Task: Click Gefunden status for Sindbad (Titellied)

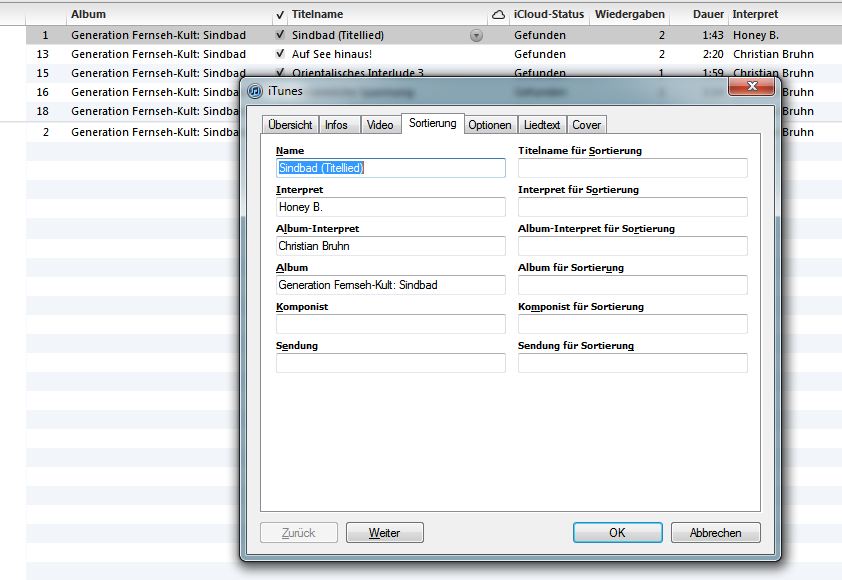Action: coord(540,35)
